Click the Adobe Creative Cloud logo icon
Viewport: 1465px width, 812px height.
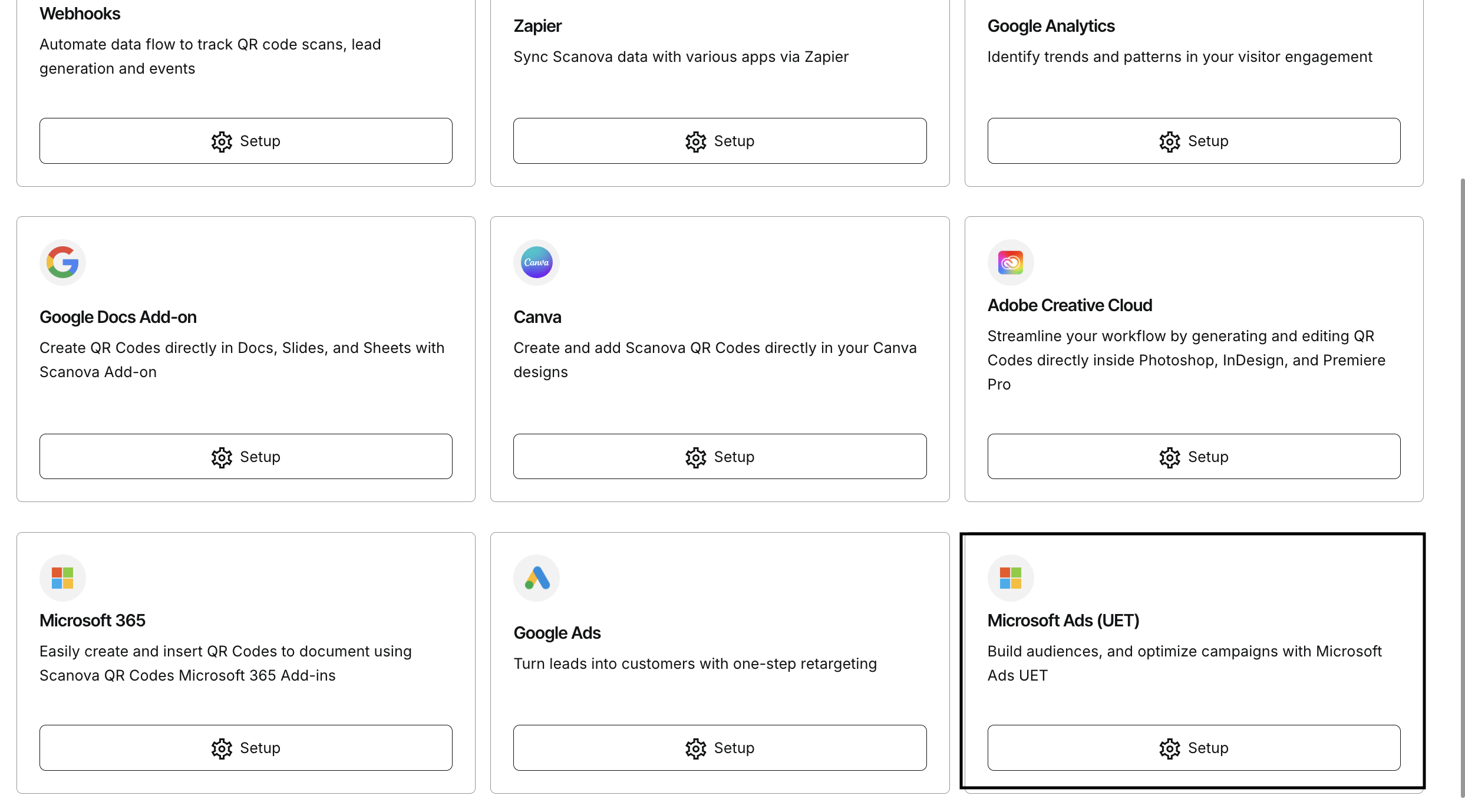pyautogui.click(x=1011, y=262)
